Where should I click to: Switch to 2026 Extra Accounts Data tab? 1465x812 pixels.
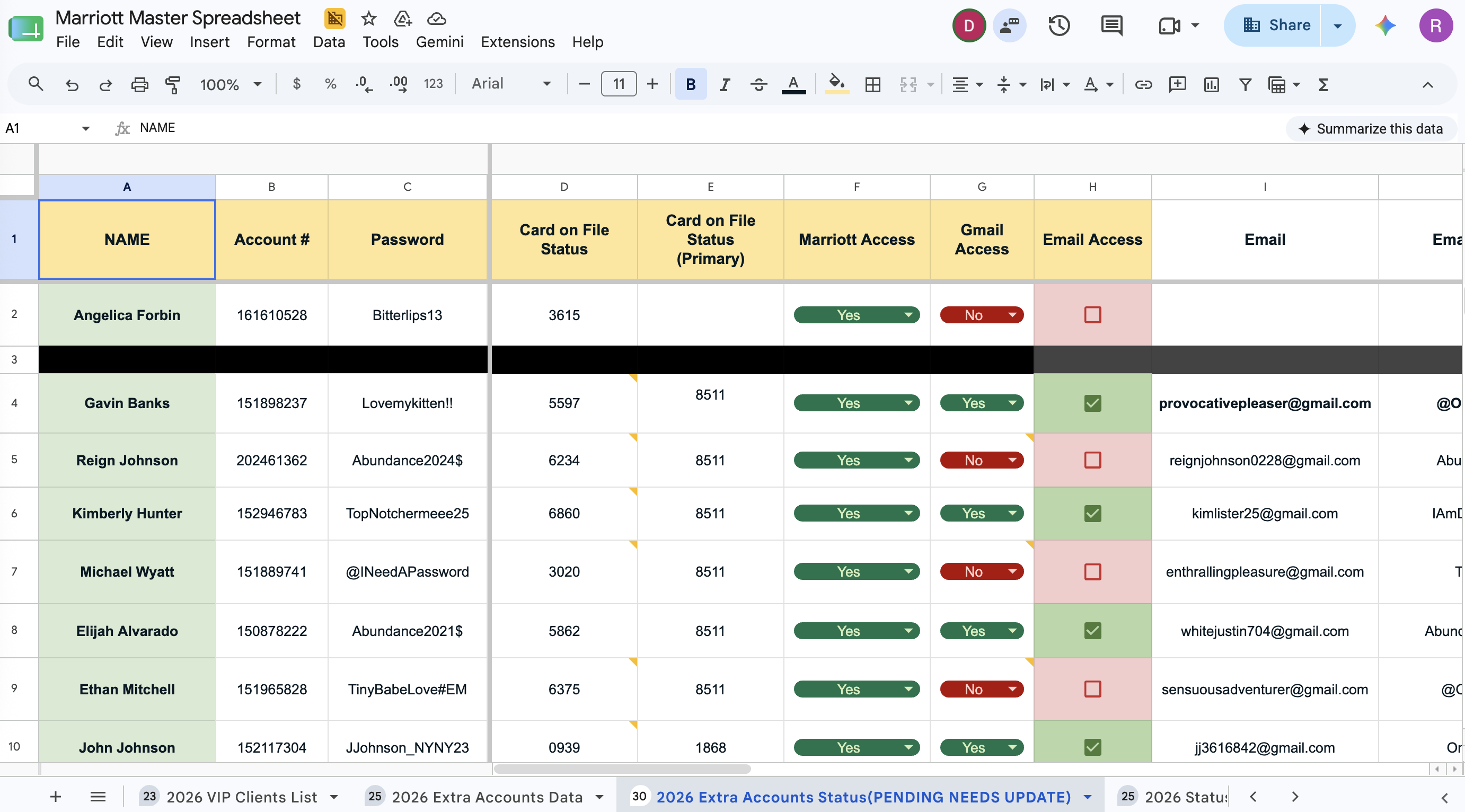(487, 797)
